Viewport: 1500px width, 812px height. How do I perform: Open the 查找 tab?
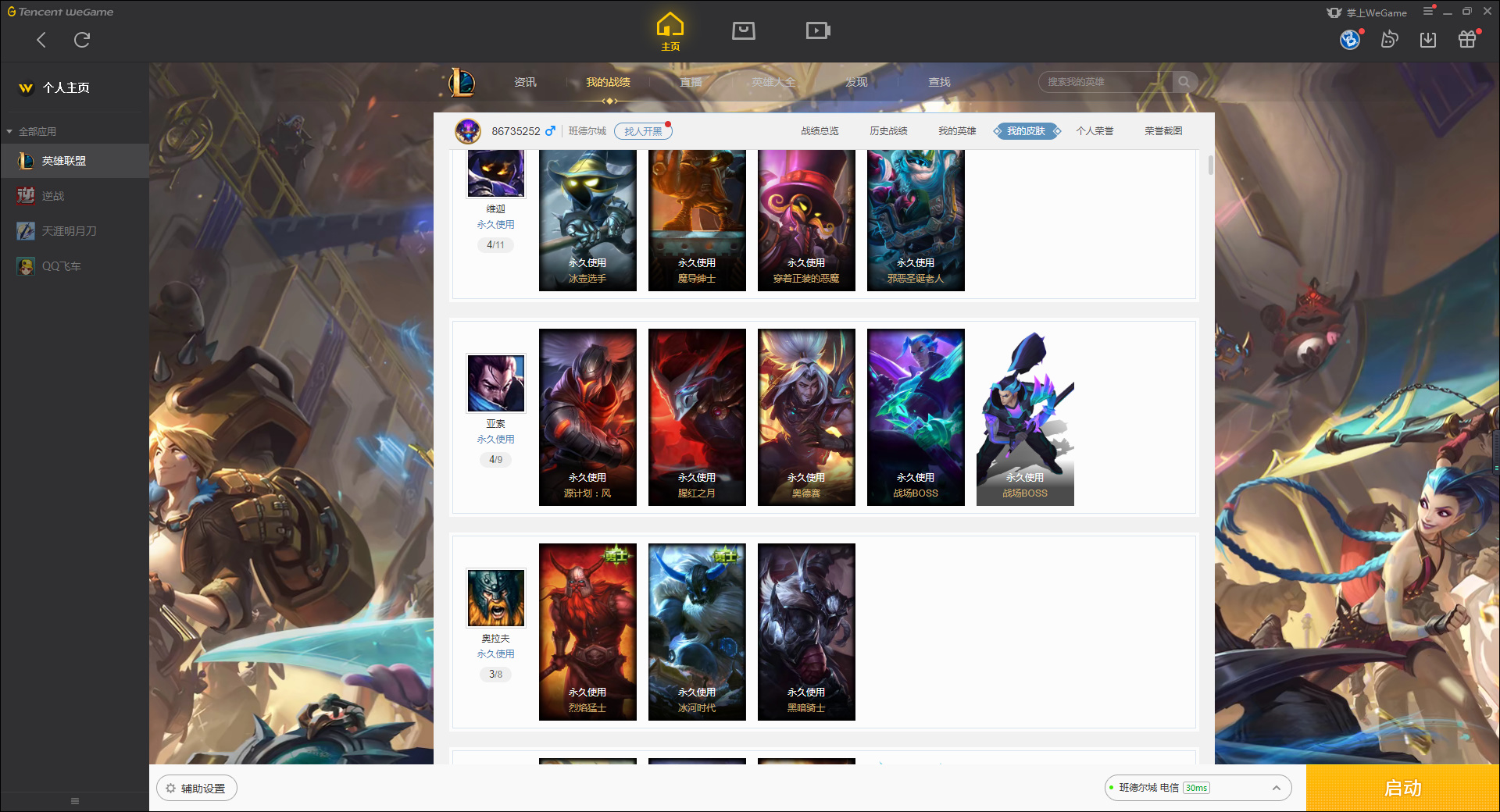click(939, 82)
